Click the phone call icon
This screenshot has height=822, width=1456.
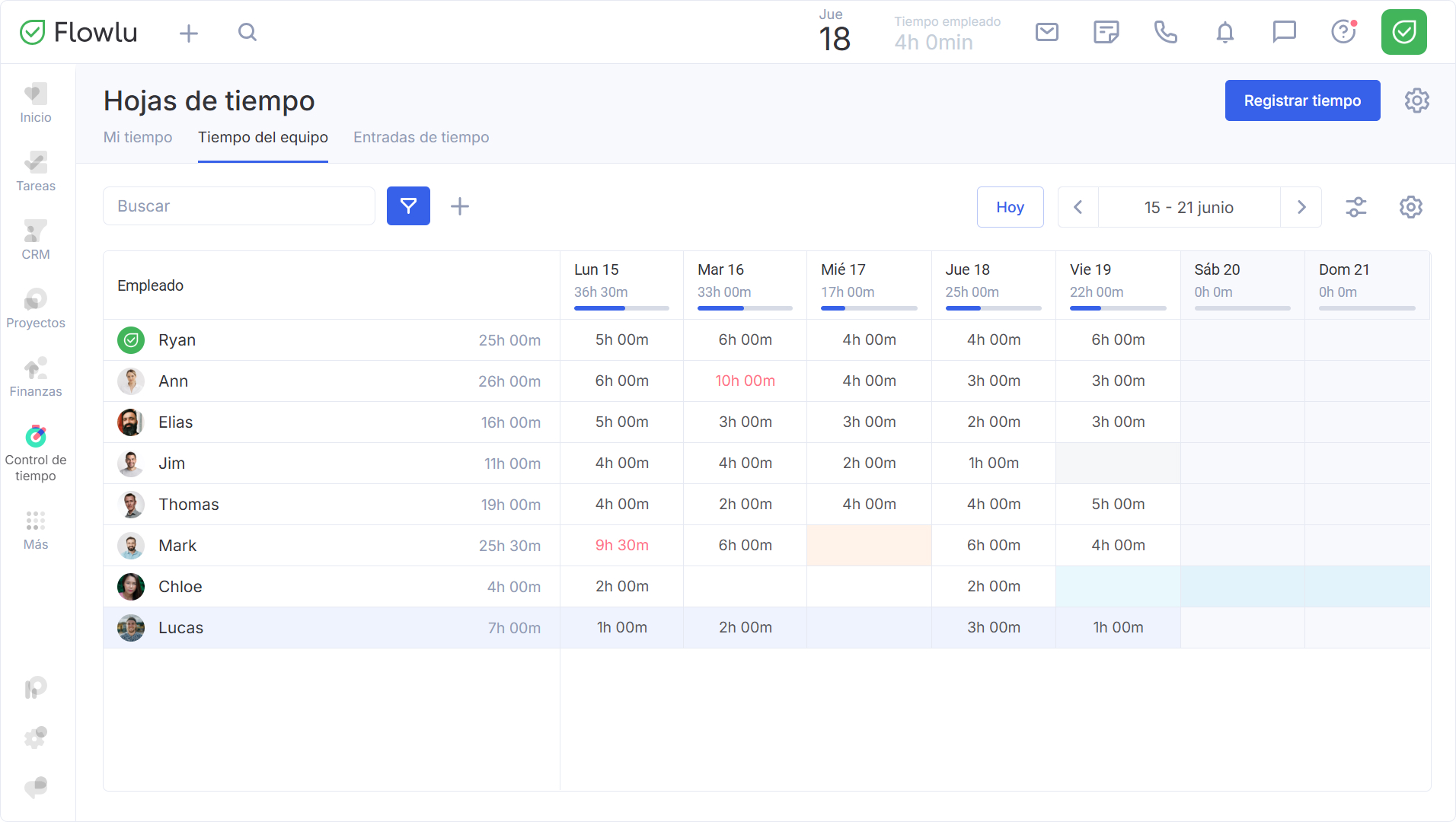click(1166, 32)
